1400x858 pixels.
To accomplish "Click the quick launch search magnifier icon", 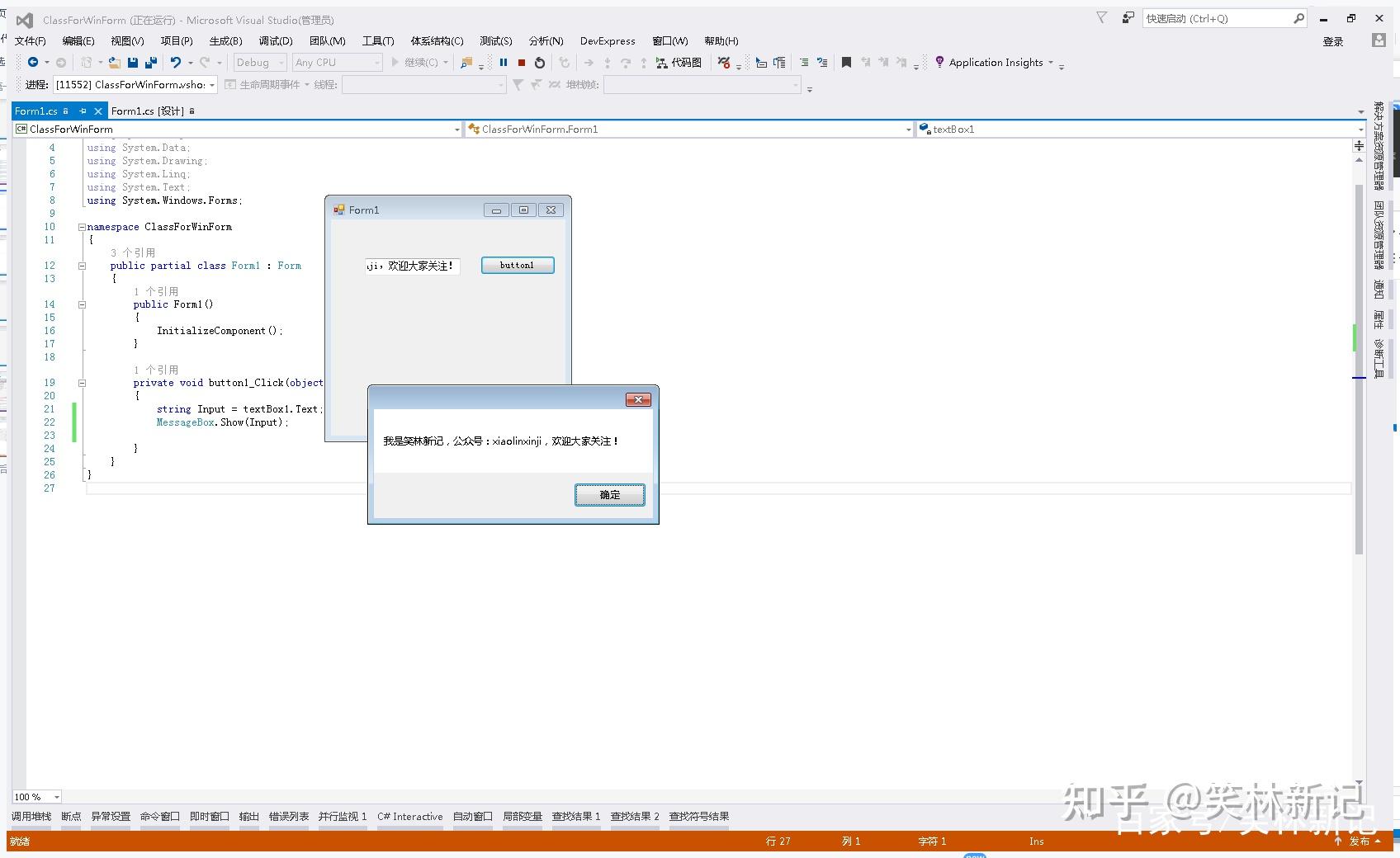I will point(1298,18).
